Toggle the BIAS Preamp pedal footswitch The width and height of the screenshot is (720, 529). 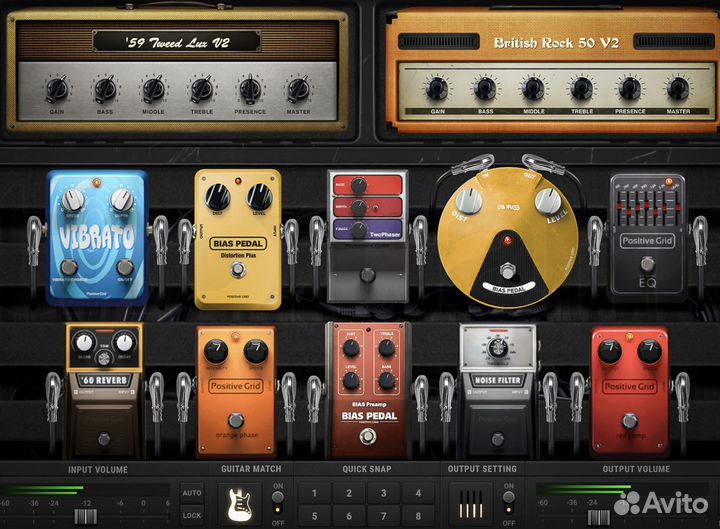(368, 436)
